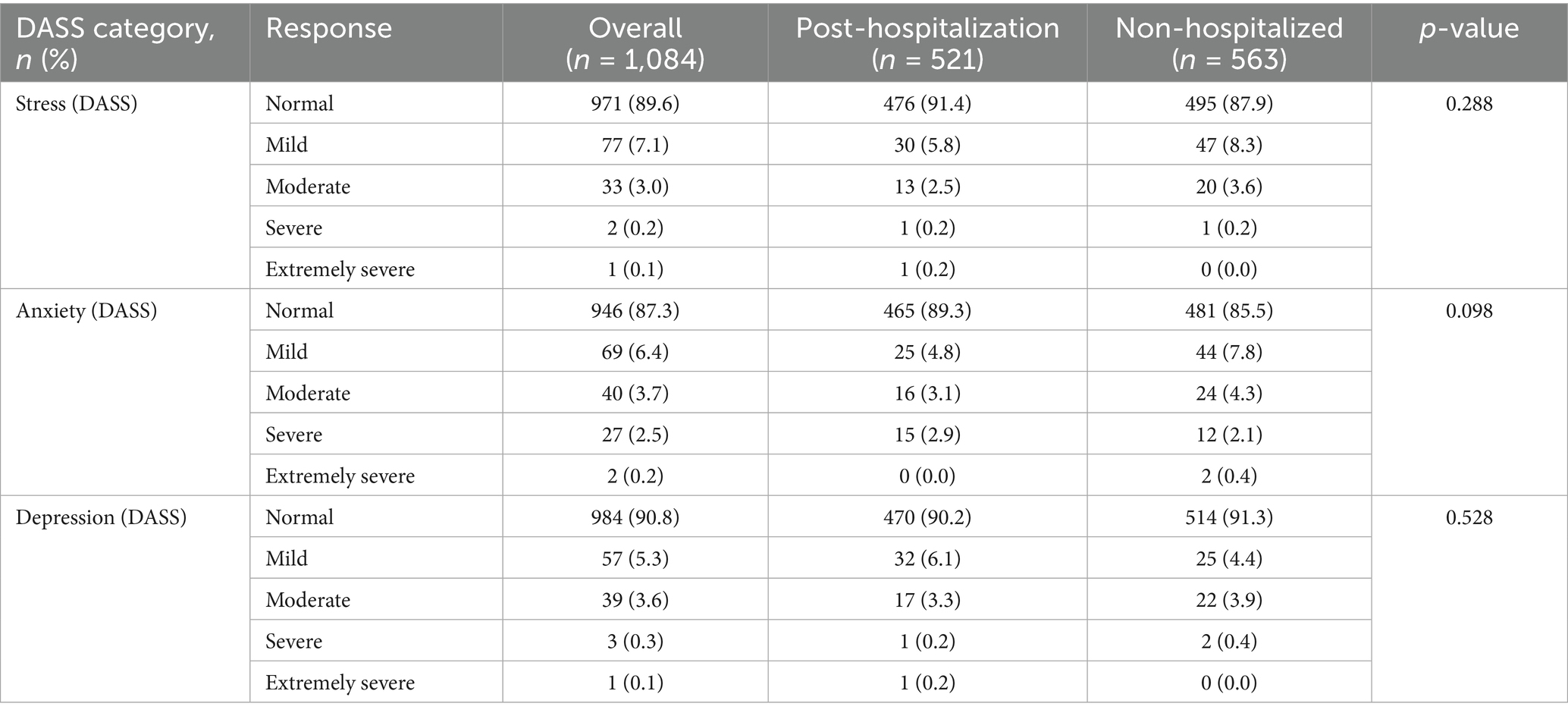Click the 971 (89.6) overall cell

[635, 103]
